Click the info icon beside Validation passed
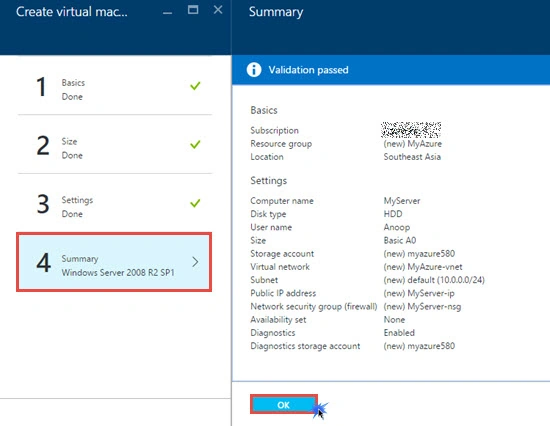Viewport: 550px width, 426px height. (254, 69)
